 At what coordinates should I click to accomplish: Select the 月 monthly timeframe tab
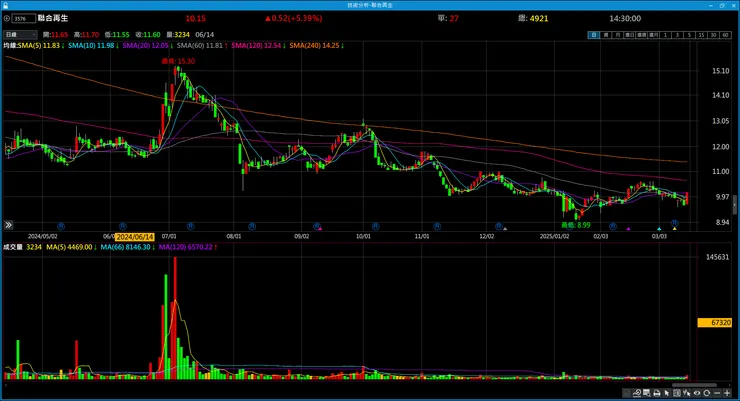[617, 35]
